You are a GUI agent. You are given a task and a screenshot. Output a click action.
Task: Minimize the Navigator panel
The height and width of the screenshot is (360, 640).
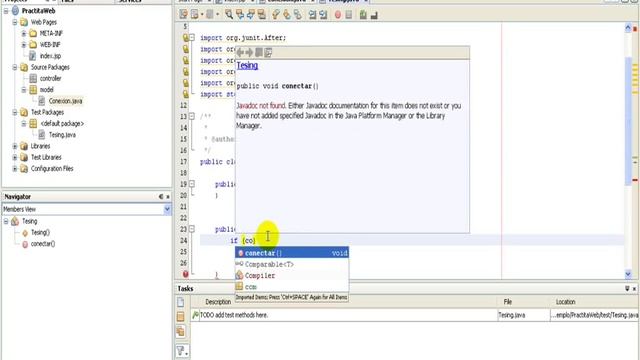(x=161, y=197)
